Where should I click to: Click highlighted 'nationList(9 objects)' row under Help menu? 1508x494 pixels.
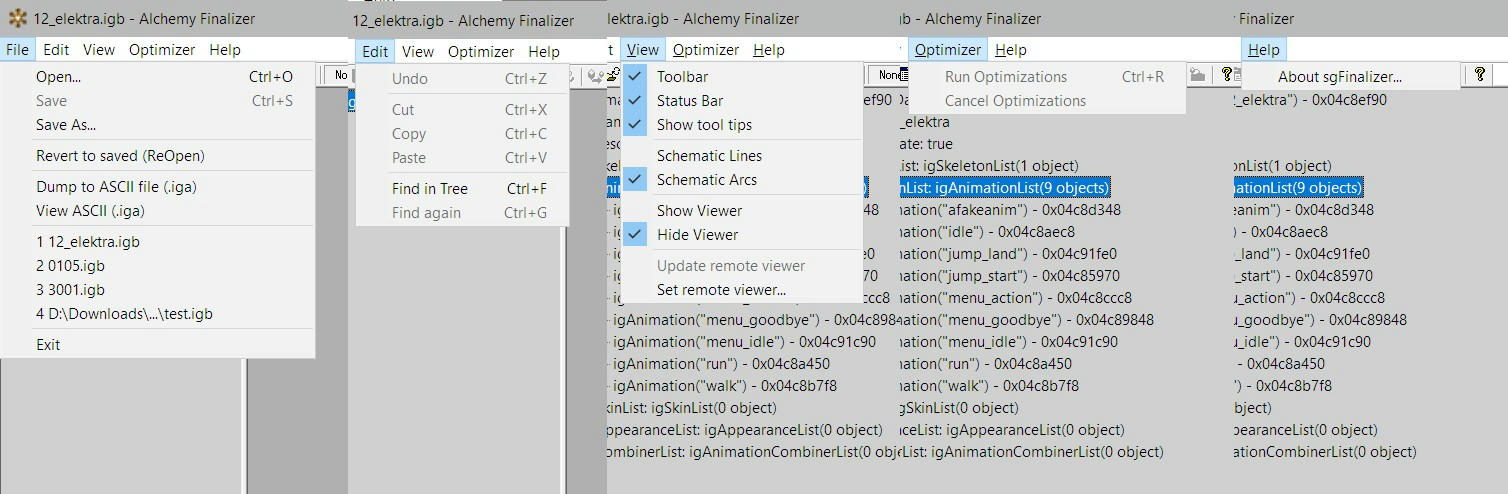coord(1298,188)
